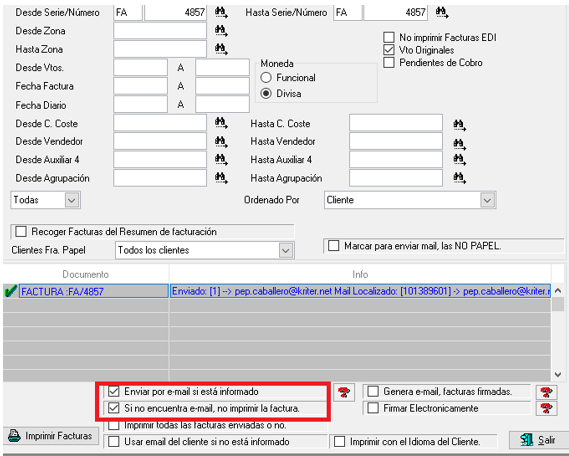This screenshot has width=569, height=456.
Task: Select the Funcional currency radio button
Action: [266, 78]
